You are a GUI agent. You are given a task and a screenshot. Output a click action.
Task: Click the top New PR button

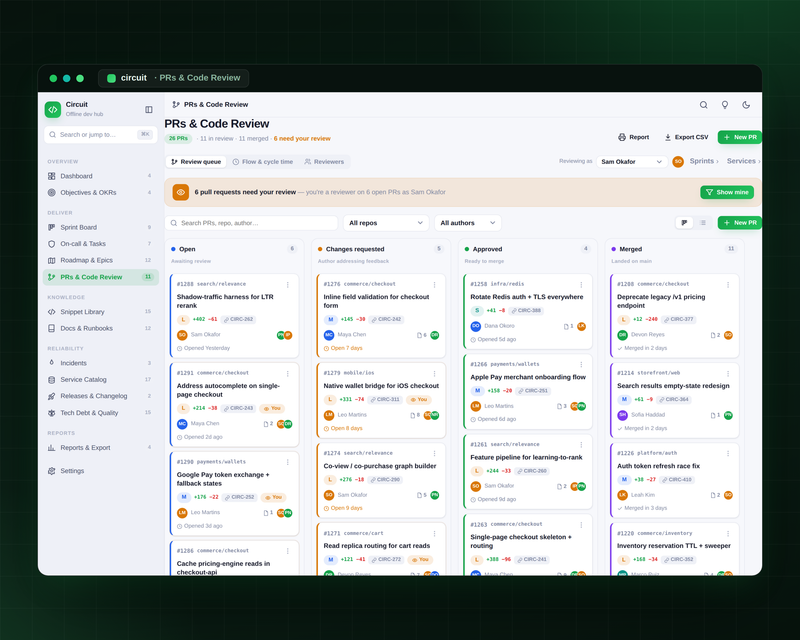(x=740, y=137)
